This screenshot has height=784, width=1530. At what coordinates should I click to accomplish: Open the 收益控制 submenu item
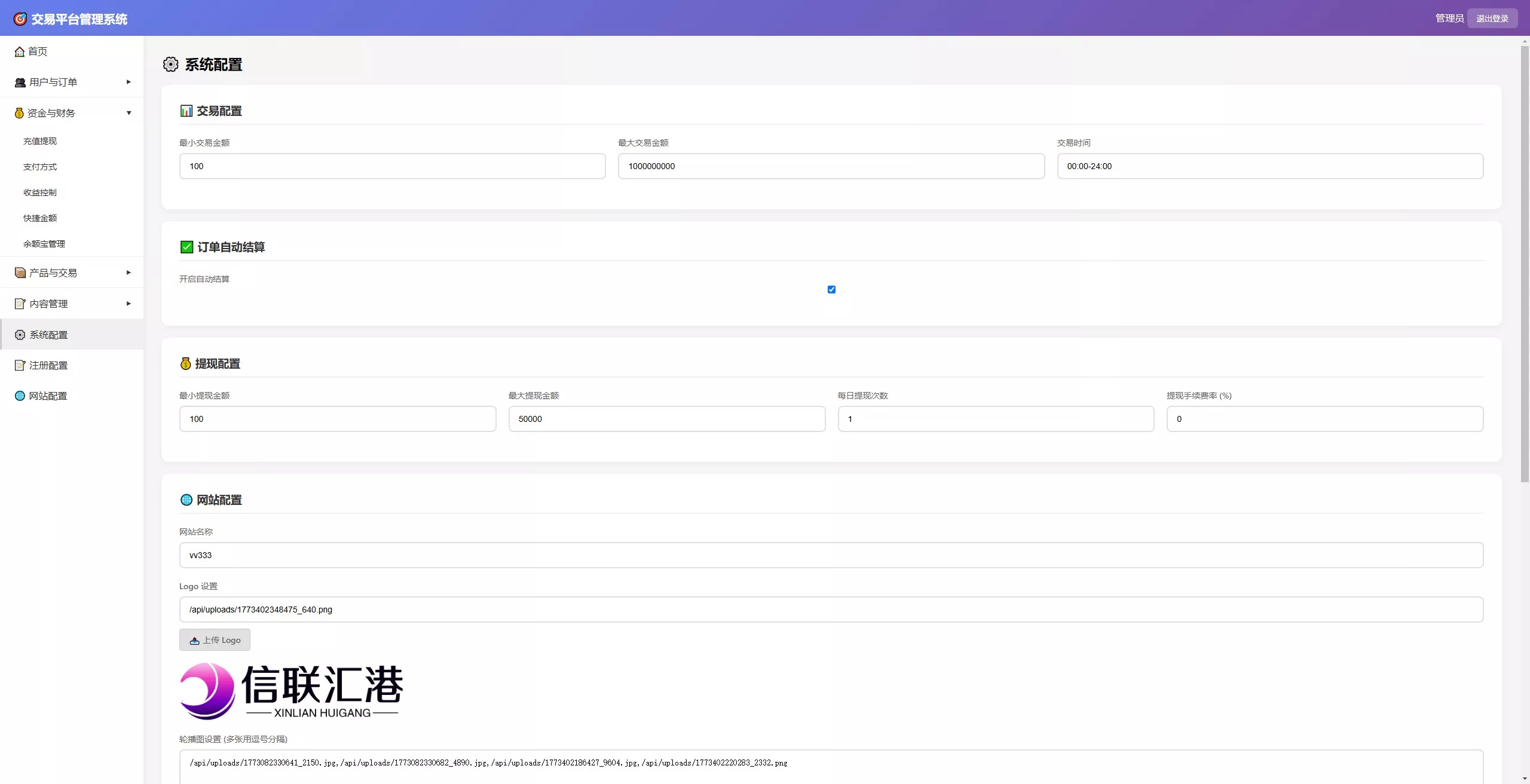pyautogui.click(x=40, y=193)
